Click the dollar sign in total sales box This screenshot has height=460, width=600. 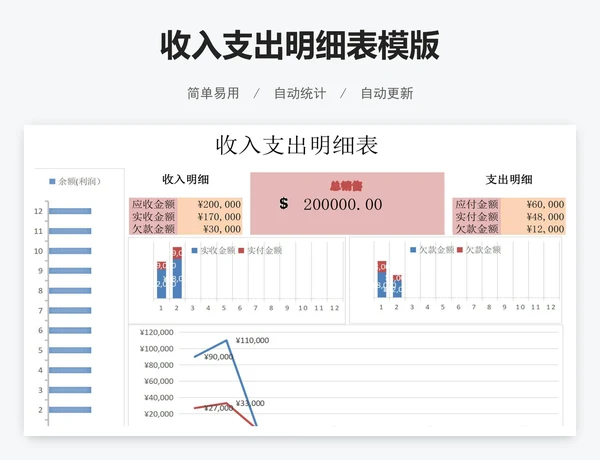coord(284,203)
